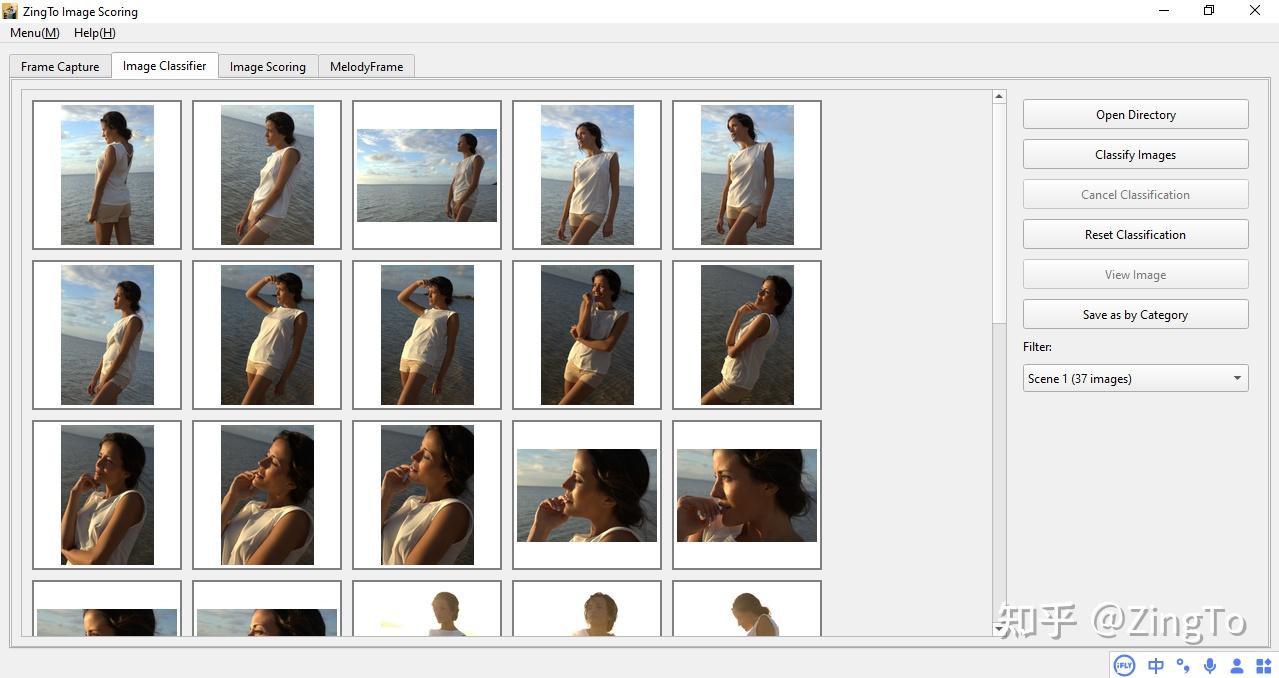
Task: Select bottom-row thumbnail of woman looking down at right
Action: [x=747, y=609]
